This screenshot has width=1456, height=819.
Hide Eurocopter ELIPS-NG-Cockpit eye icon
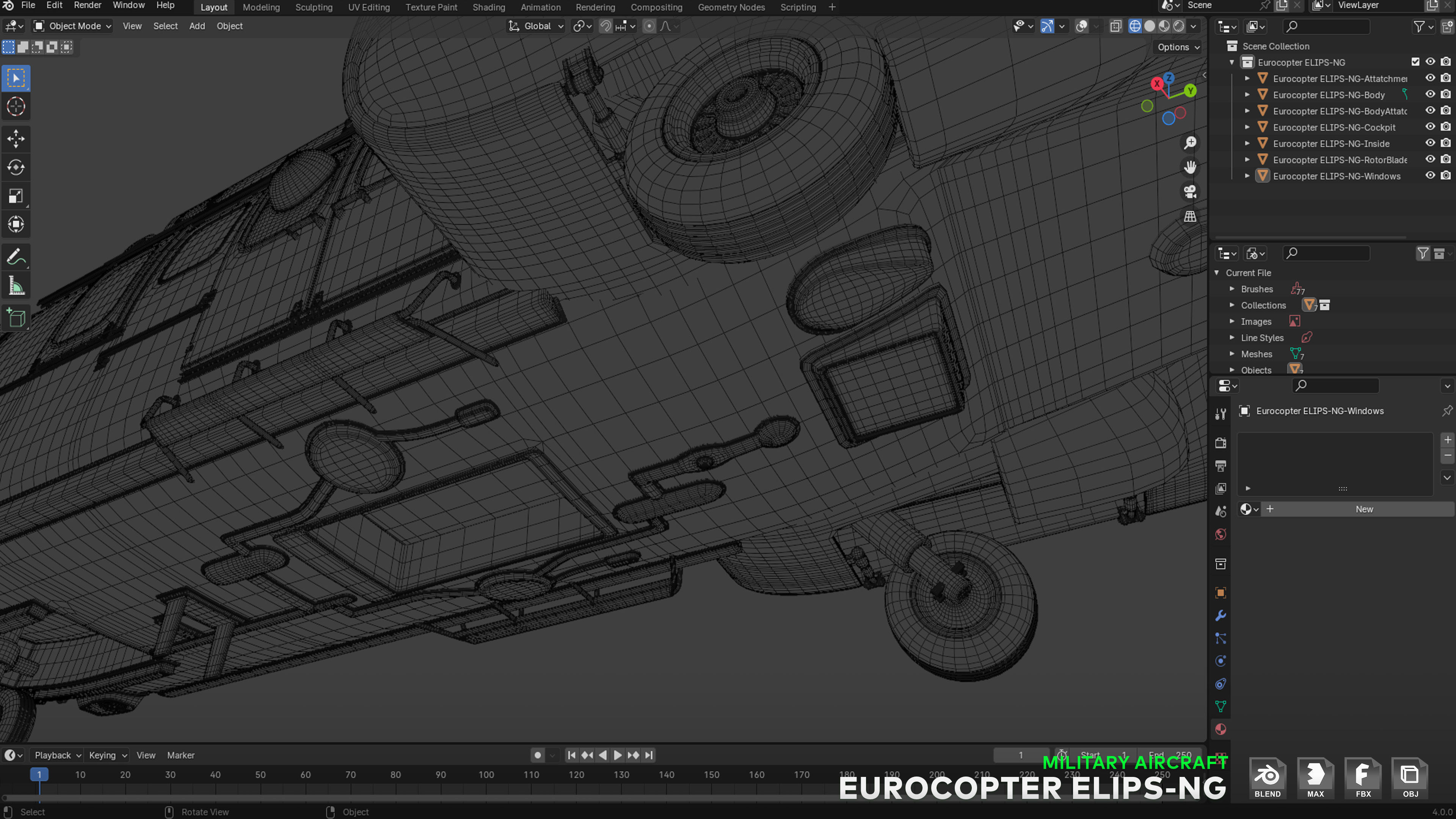[1430, 127]
